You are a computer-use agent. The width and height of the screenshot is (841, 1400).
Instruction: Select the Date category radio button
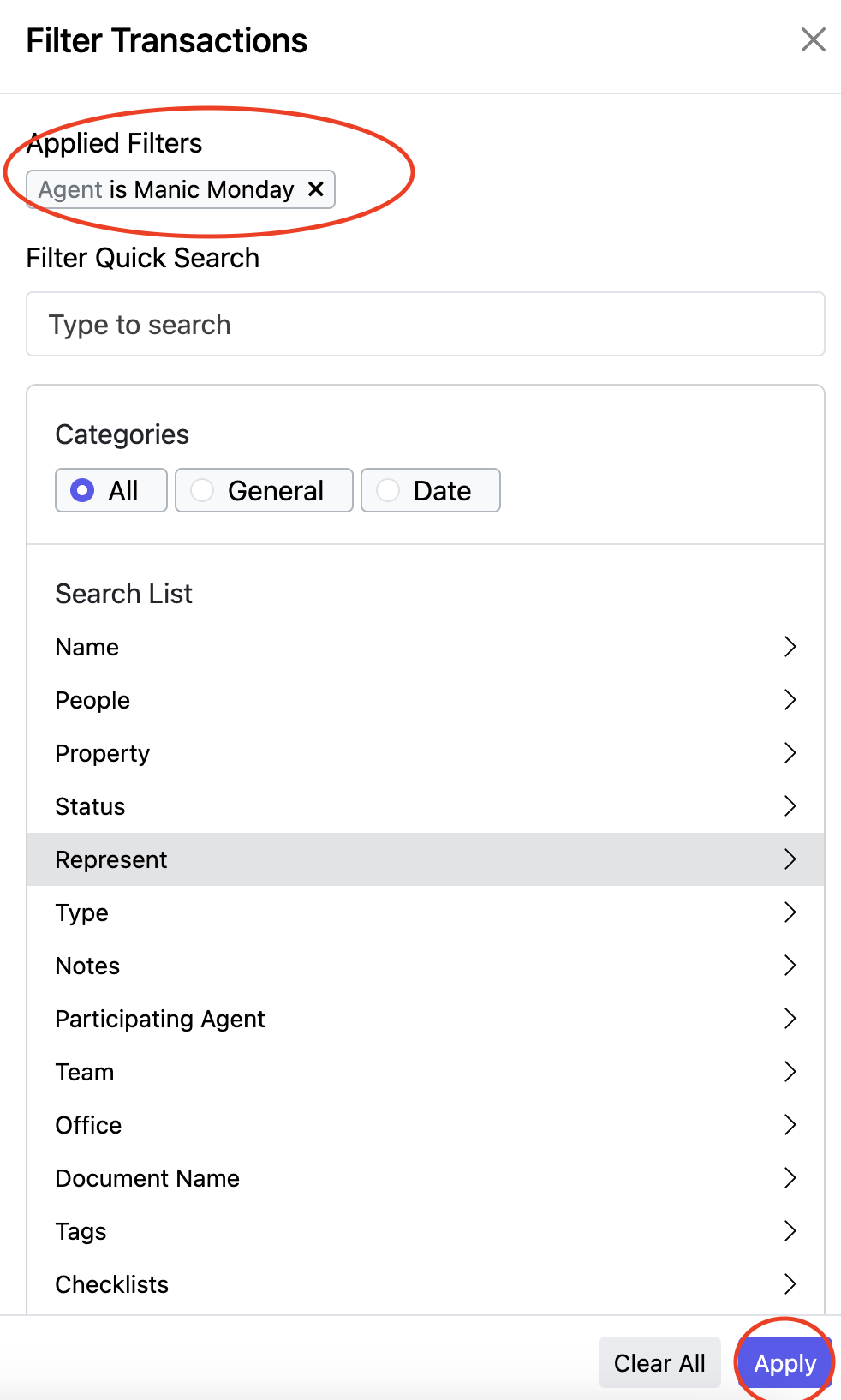[x=389, y=490]
